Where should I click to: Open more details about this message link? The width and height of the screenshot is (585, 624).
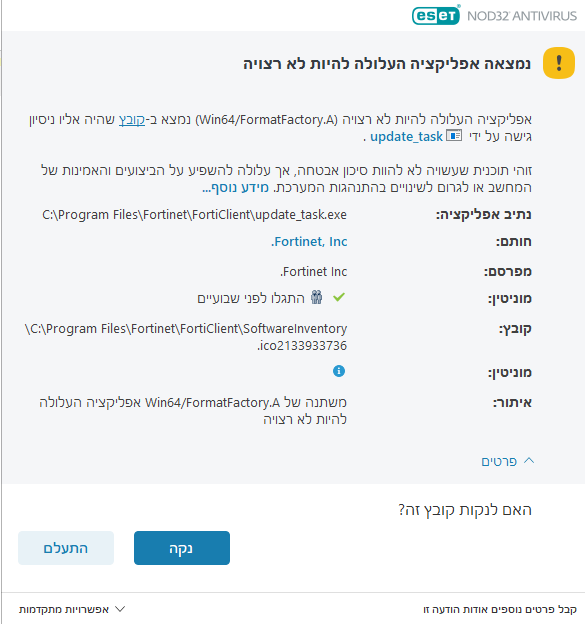click(500, 609)
